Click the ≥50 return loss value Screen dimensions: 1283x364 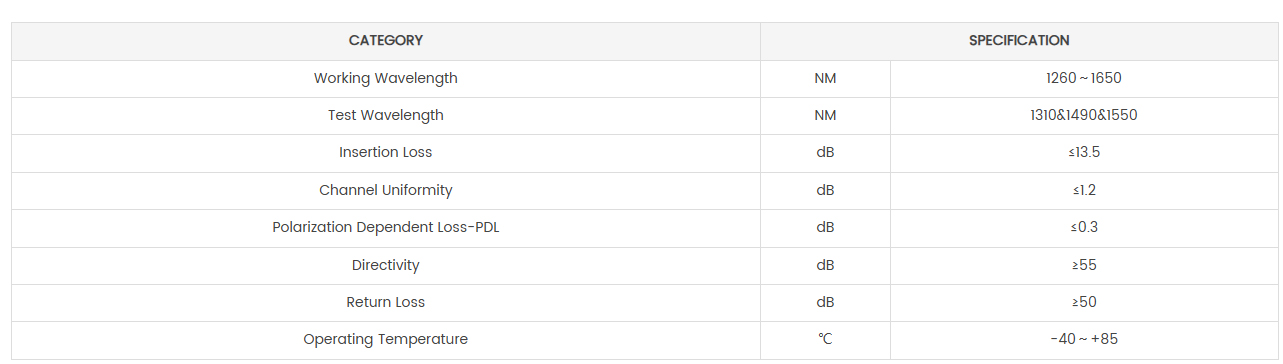(x=1084, y=302)
